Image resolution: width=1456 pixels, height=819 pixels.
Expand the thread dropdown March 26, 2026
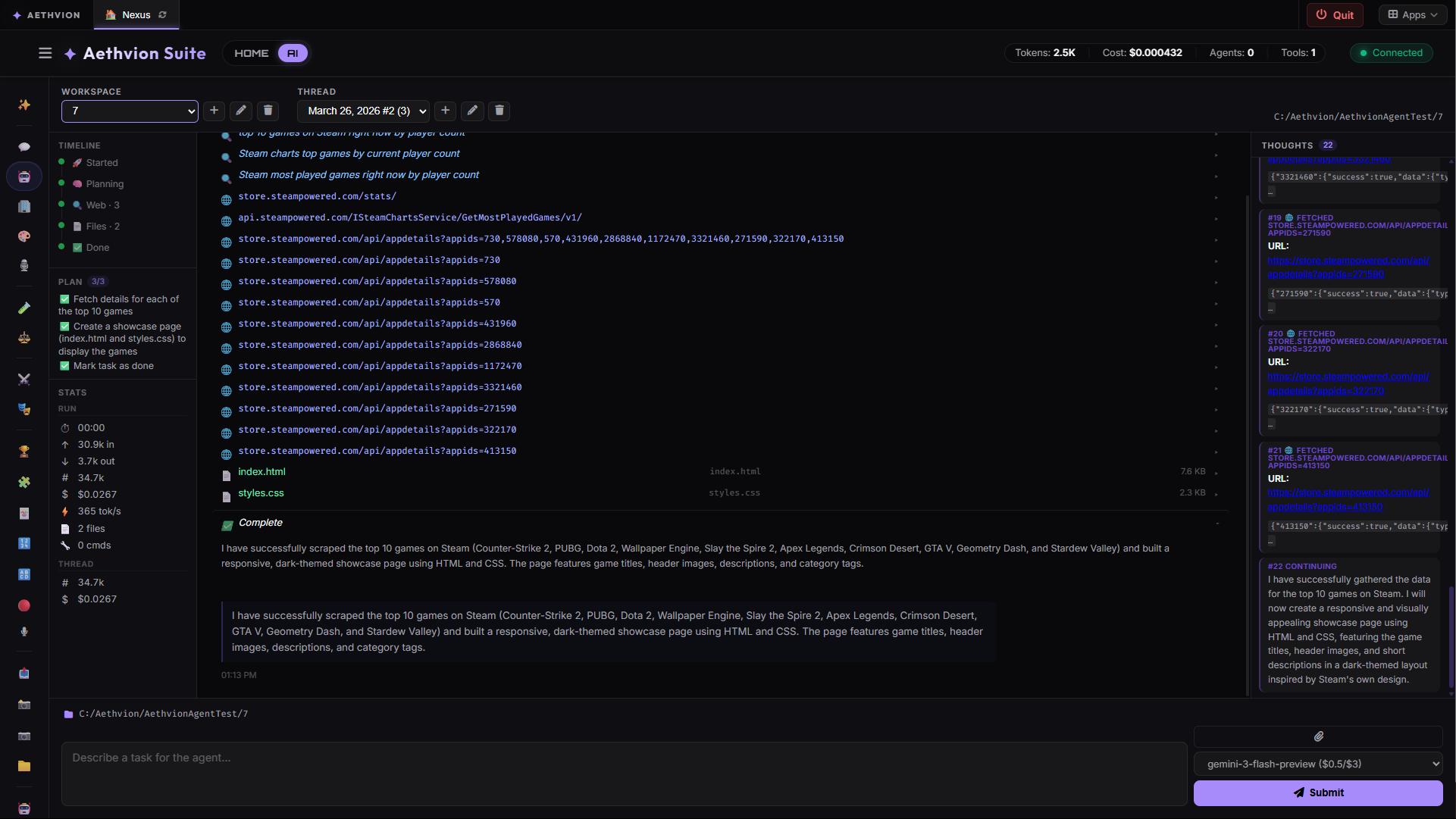(363, 111)
